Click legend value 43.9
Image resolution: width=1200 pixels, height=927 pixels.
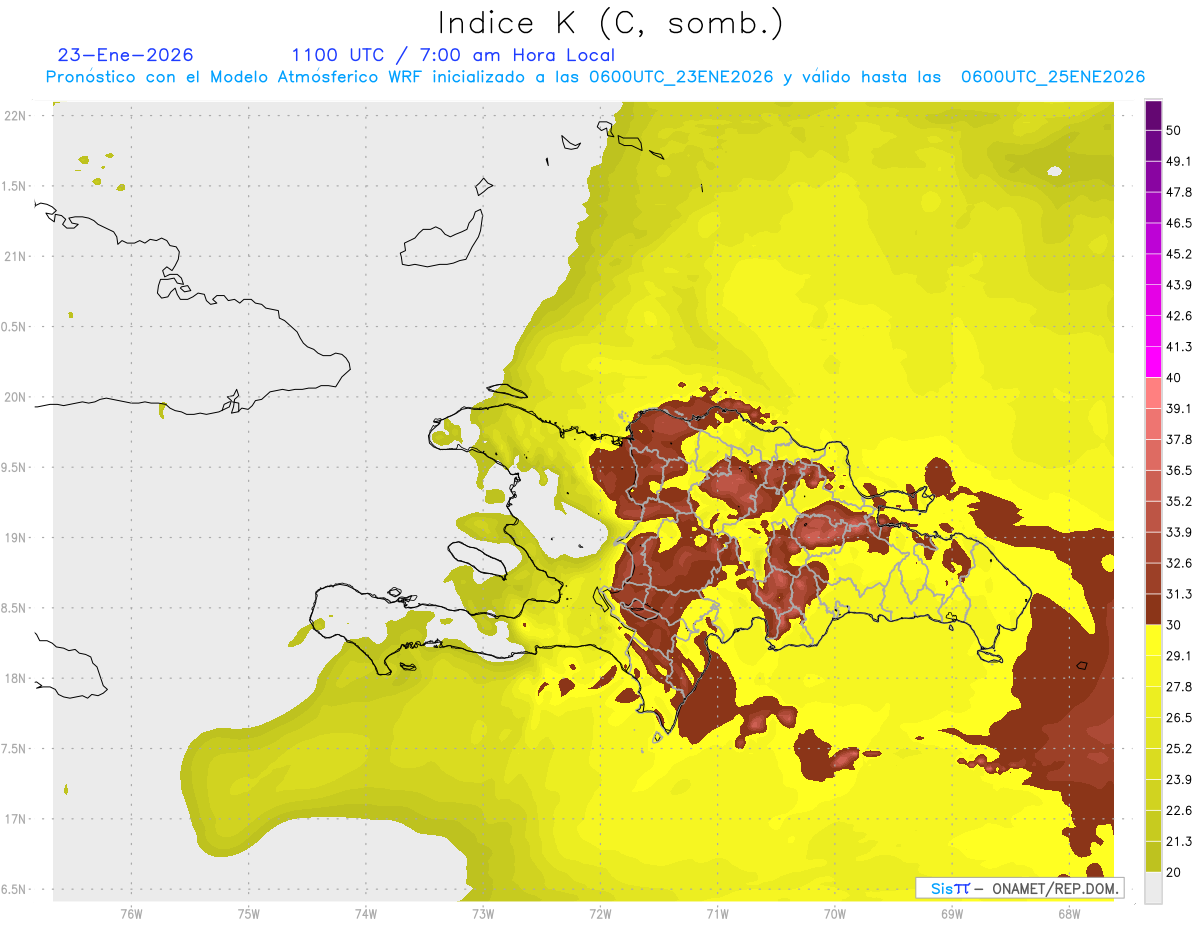point(1179,285)
